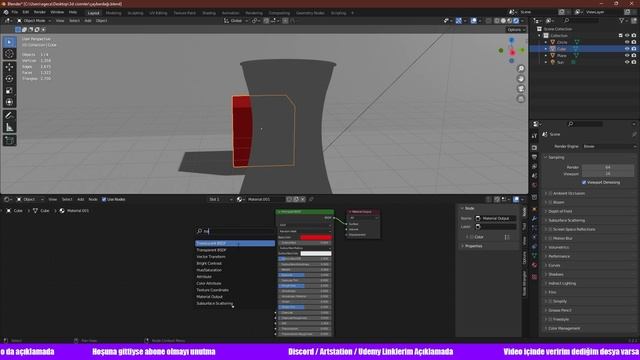Hide the Circle object with eye icon
Viewport: 640px width, 360px height.
(627, 42)
